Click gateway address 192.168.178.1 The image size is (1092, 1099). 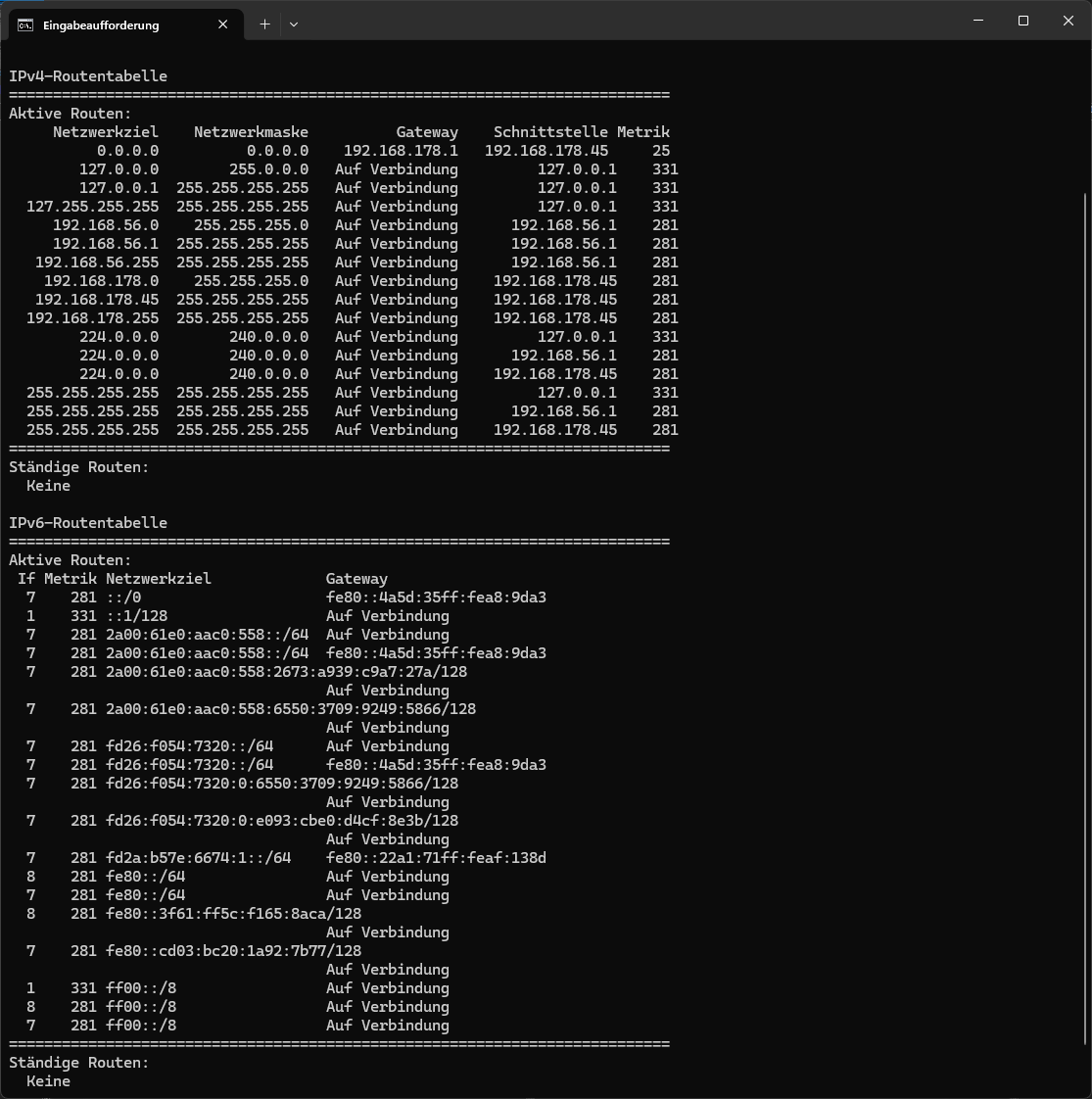point(401,151)
